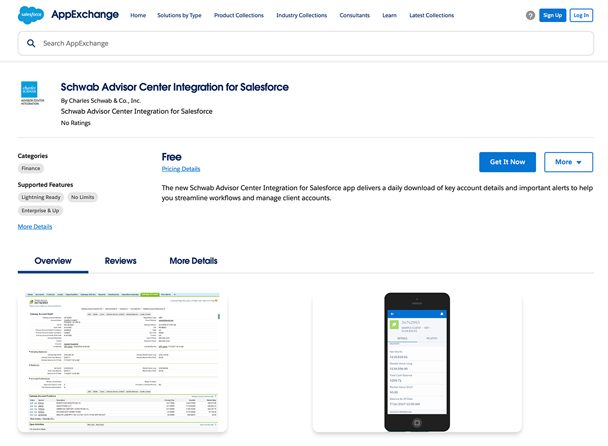Click 'By Charles Schwab & Co., Inc.' text
608x446 pixels.
click(x=101, y=101)
